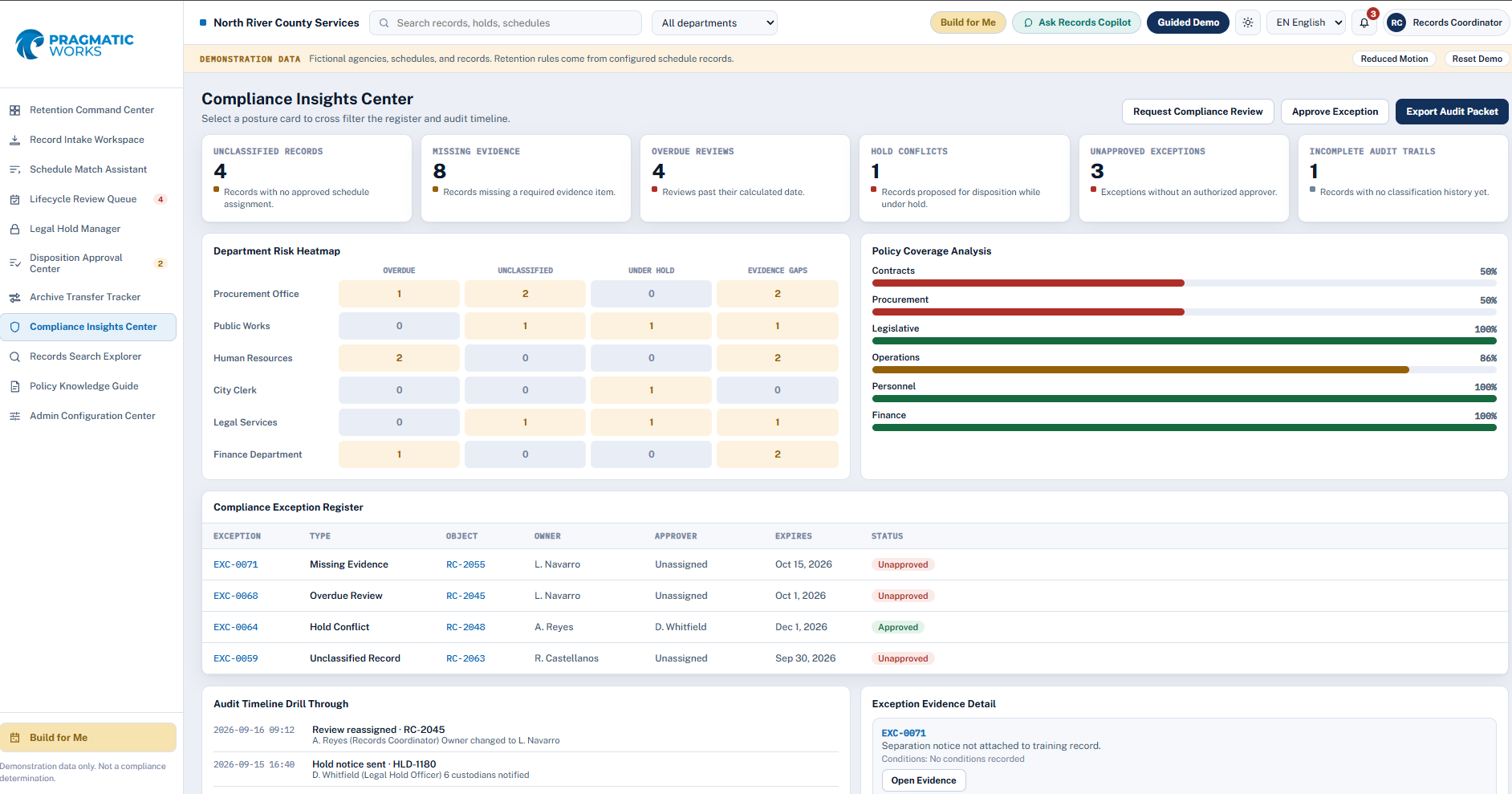Click the Archive Transfer Tracker icon
The image size is (1512, 794).
point(14,297)
